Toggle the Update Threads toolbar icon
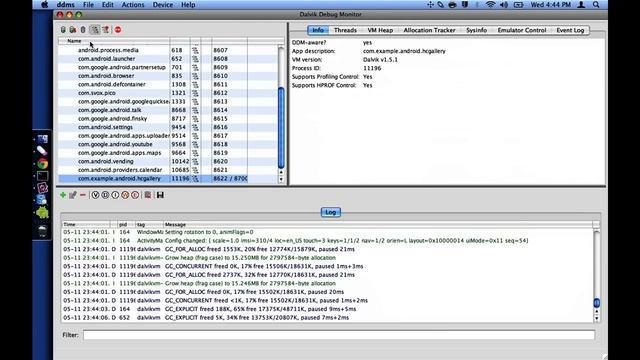The image size is (640, 360). point(95,30)
